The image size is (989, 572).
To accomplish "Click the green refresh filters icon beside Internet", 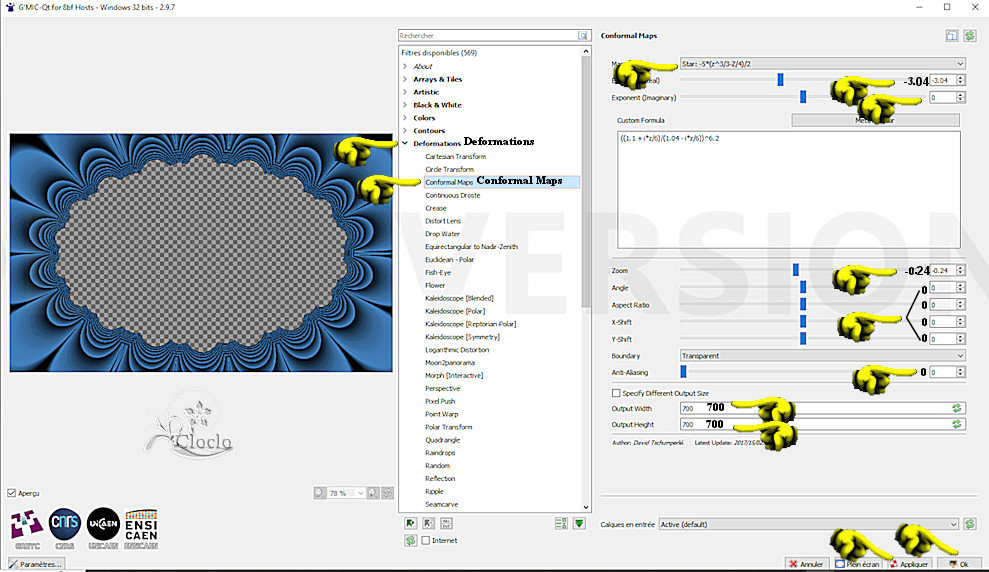I will 410,540.
